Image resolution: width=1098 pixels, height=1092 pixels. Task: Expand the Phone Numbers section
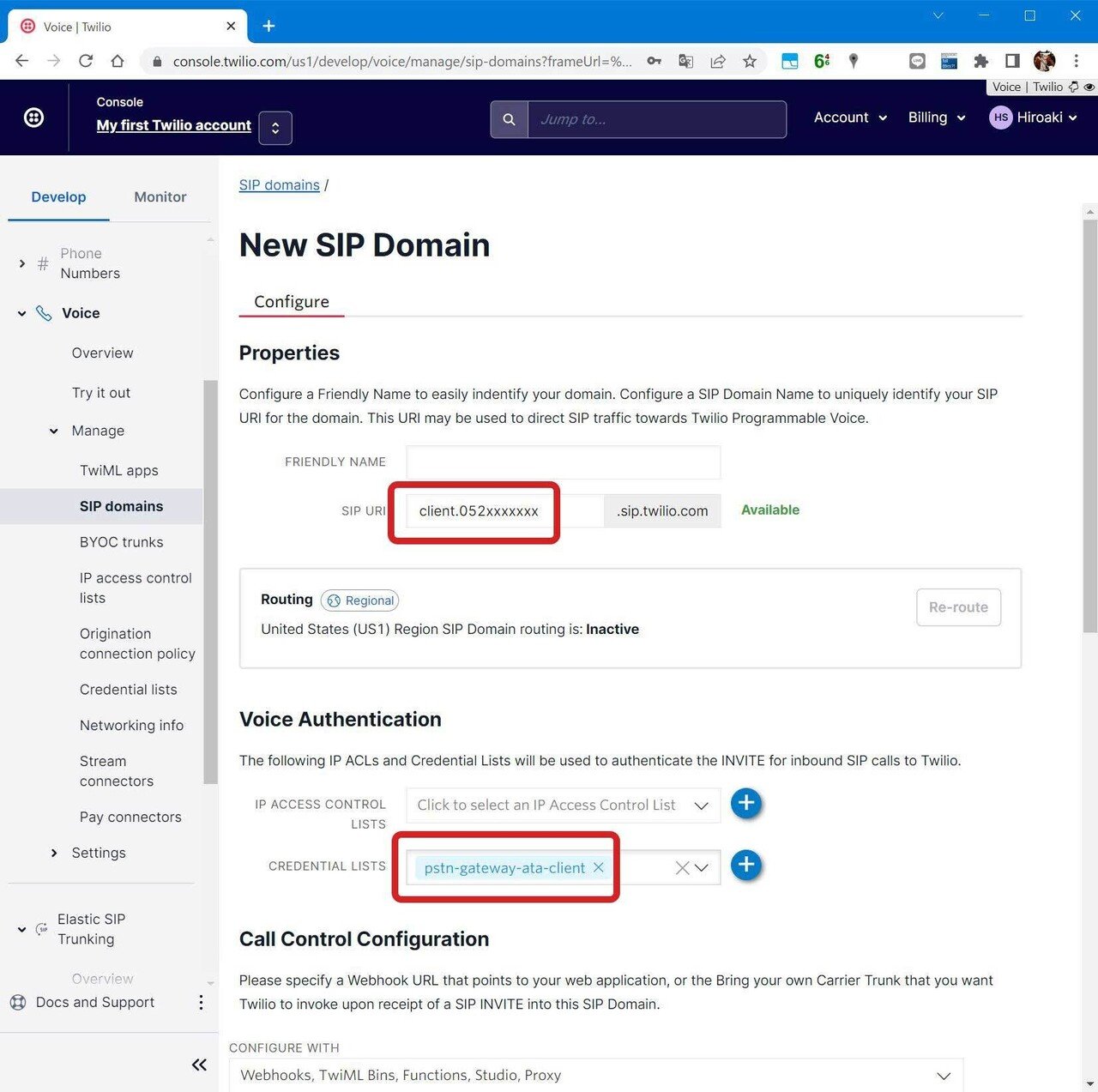pos(22,263)
